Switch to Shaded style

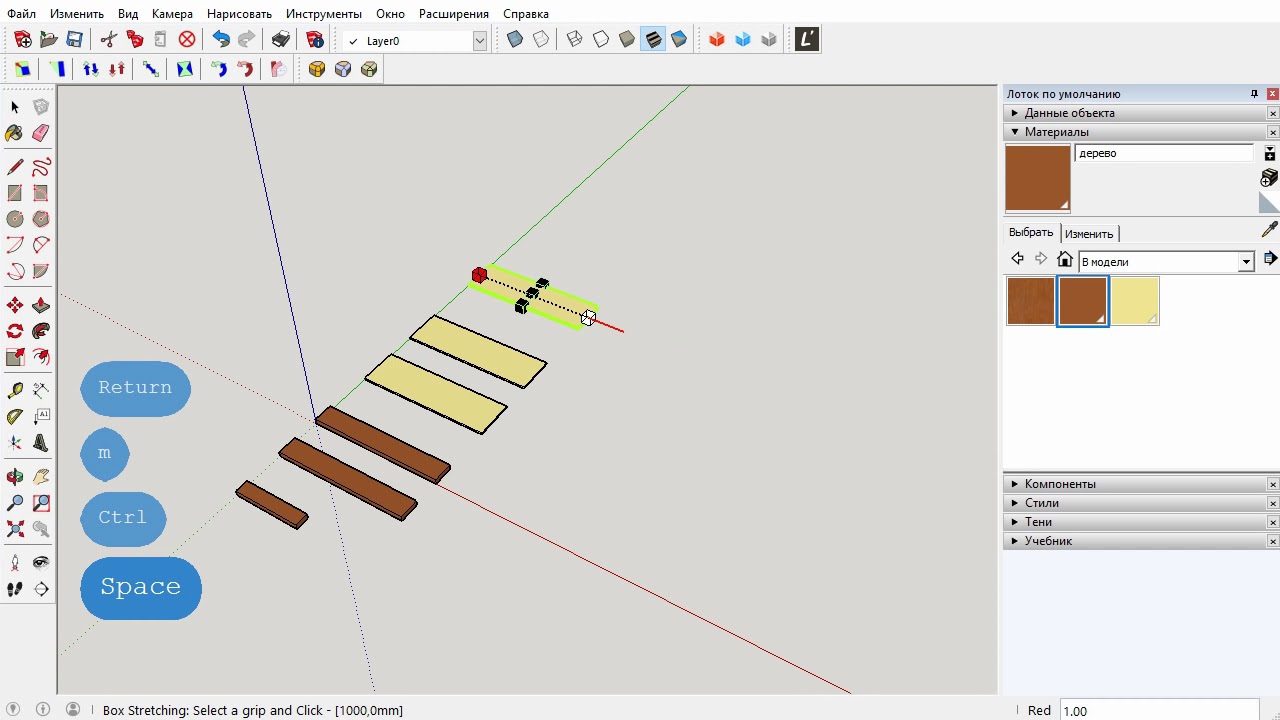pyautogui.click(x=627, y=40)
